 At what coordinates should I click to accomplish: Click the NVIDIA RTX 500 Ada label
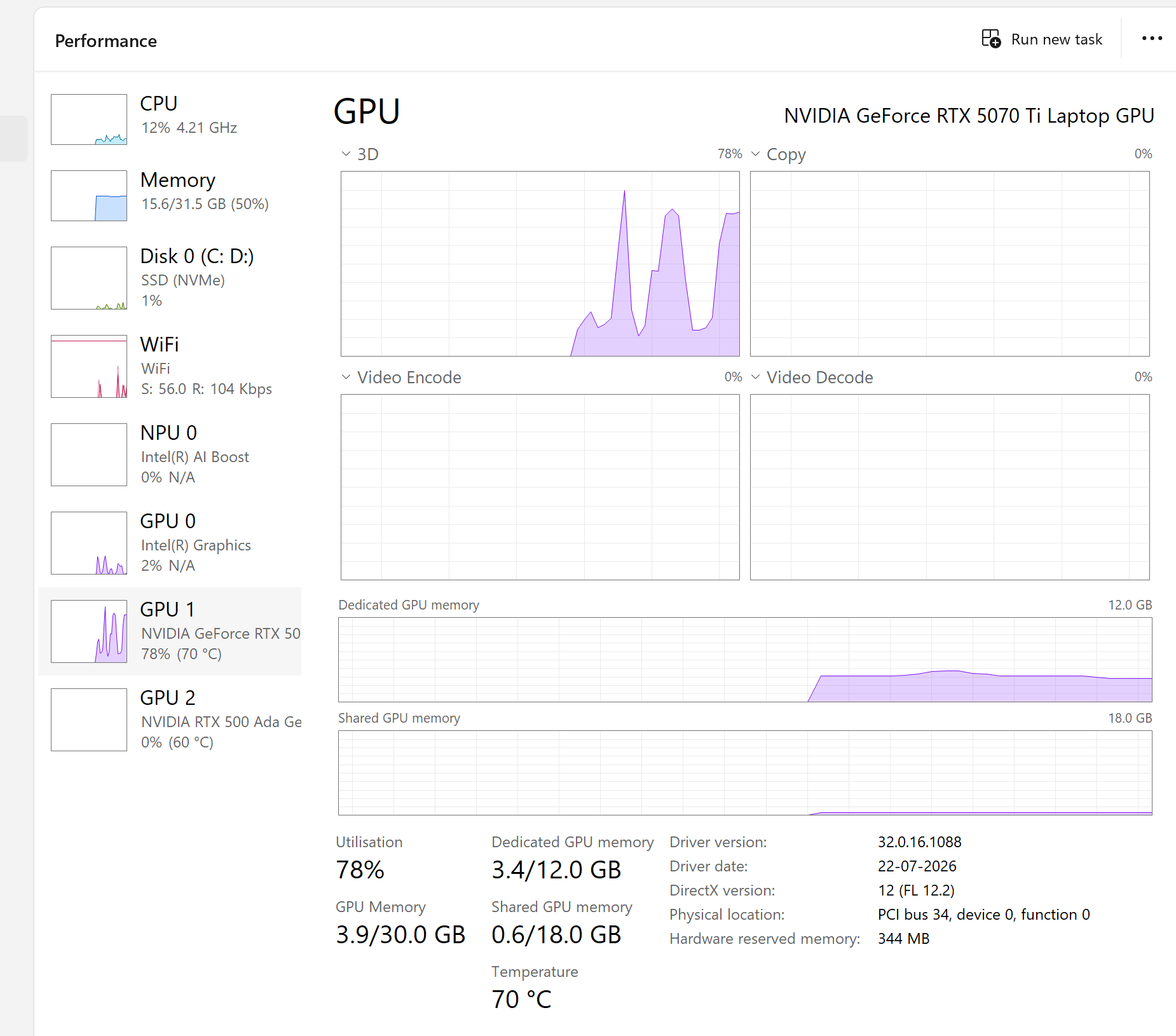click(221, 722)
